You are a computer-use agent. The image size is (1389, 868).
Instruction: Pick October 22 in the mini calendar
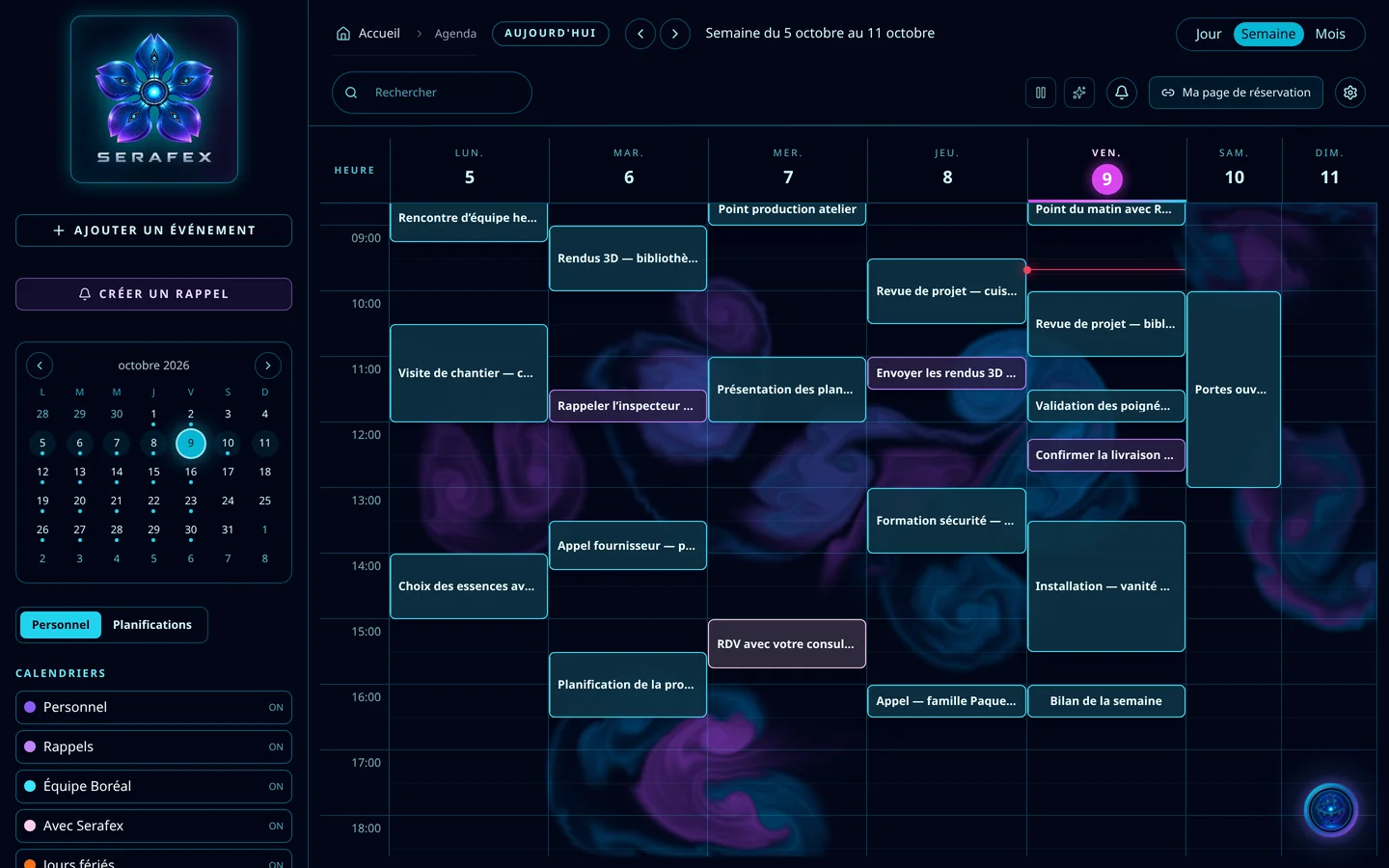(153, 502)
